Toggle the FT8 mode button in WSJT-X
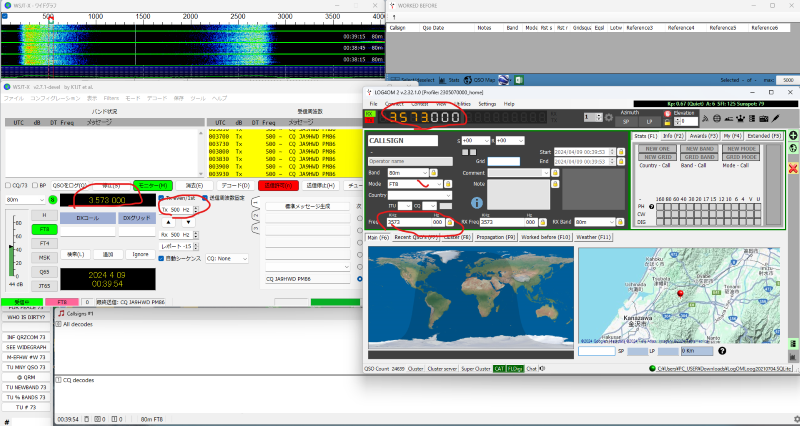This screenshot has width=800, height=426. coord(44,230)
